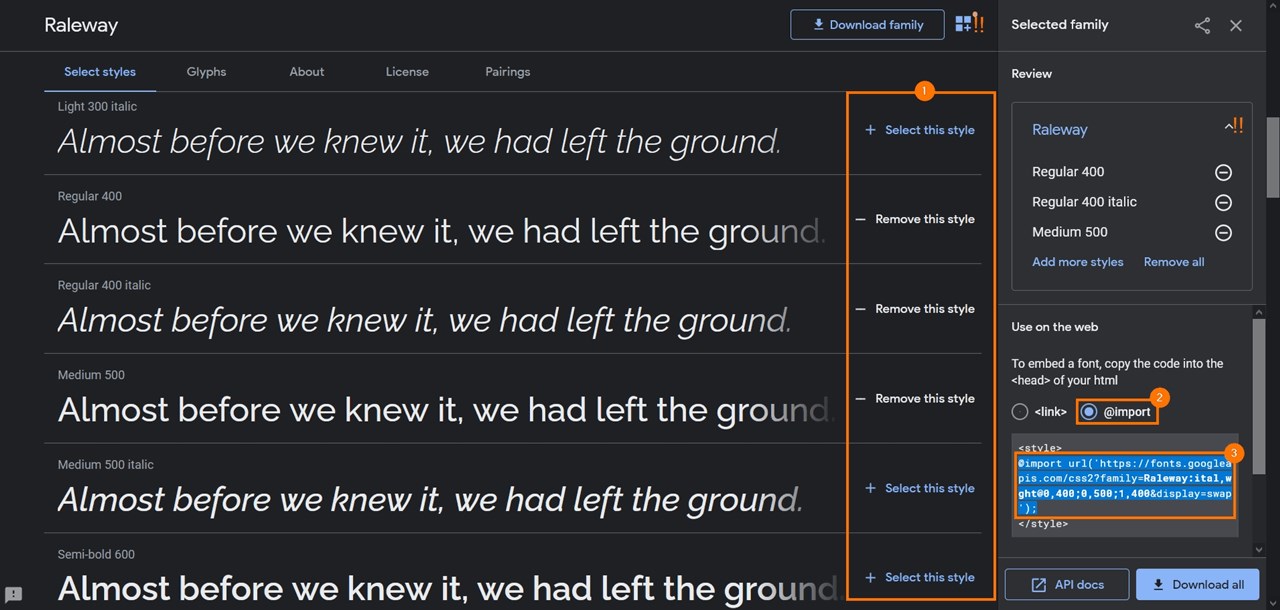
Task: Click the Download all button
Action: pos(1197,585)
